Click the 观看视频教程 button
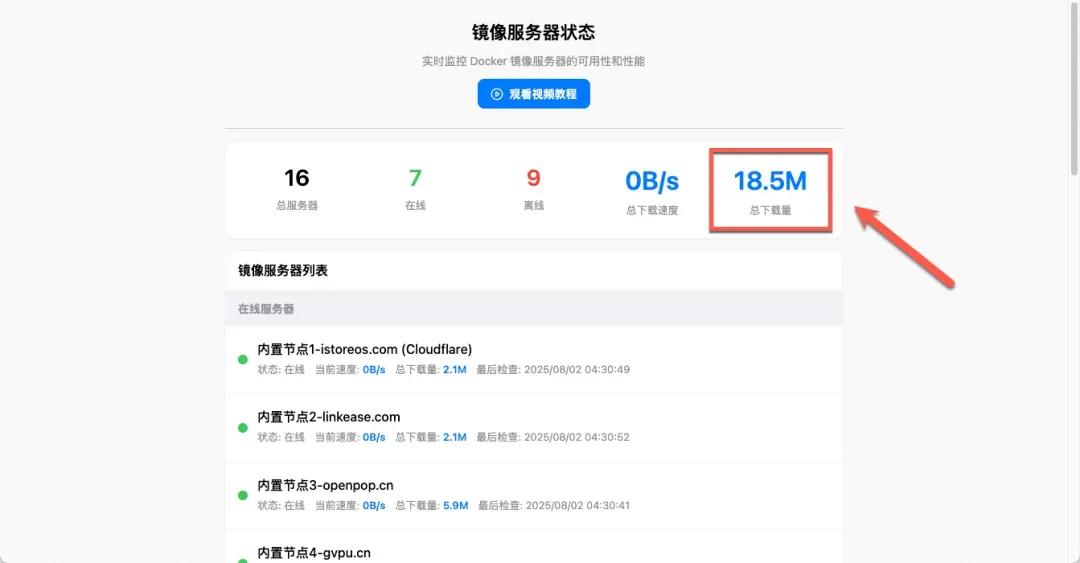 click(x=533, y=94)
